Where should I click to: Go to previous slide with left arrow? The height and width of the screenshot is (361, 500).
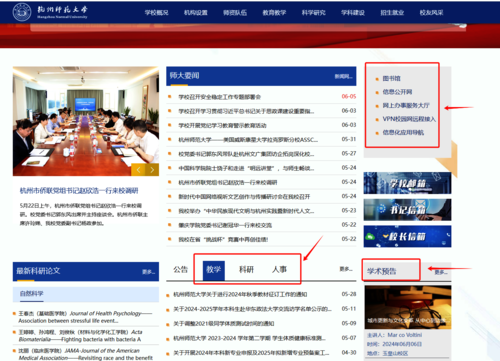click(x=138, y=170)
